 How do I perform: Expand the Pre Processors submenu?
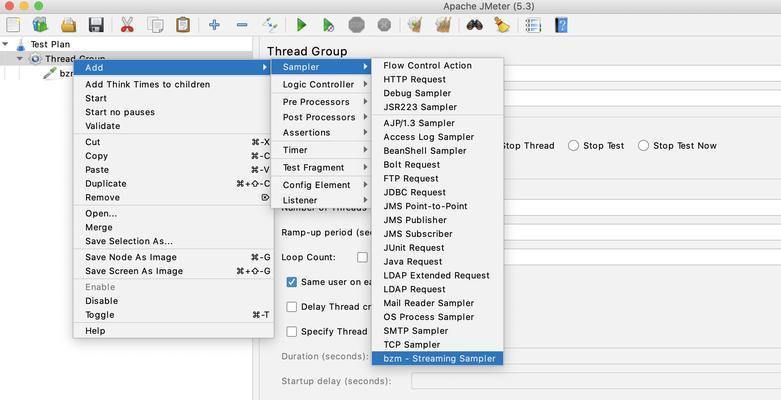pyautogui.click(x=321, y=102)
